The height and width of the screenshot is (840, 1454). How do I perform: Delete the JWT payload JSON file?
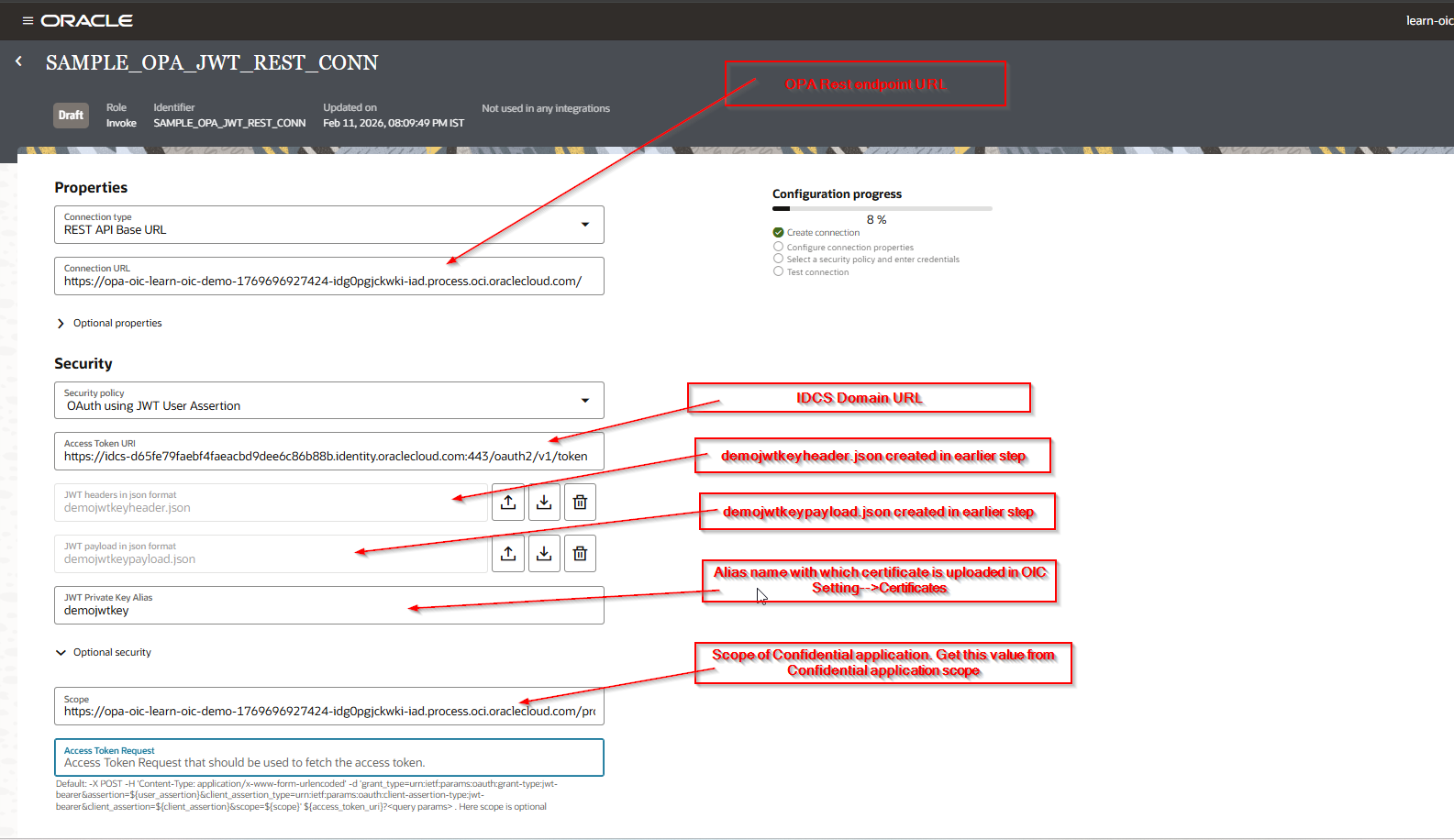click(580, 553)
